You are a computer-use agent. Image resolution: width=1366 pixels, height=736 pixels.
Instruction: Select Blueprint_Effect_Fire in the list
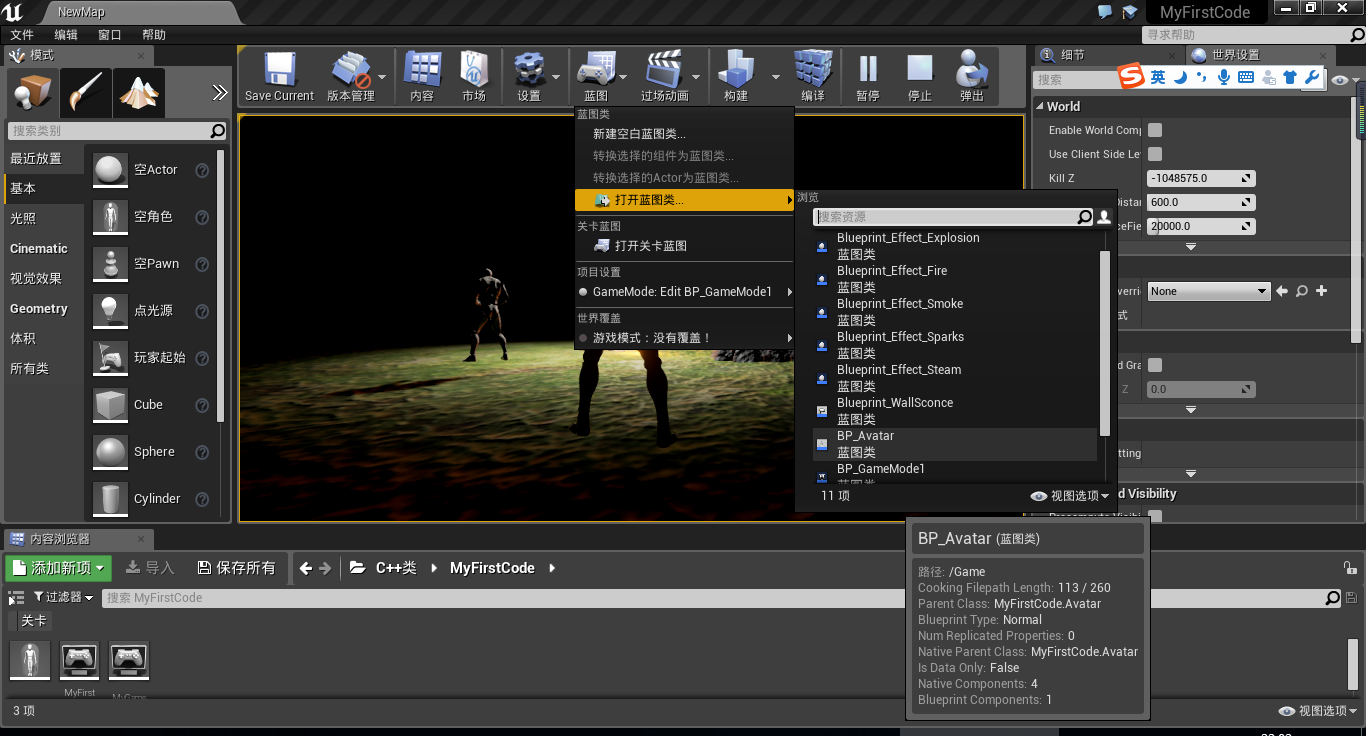click(x=954, y=279)
